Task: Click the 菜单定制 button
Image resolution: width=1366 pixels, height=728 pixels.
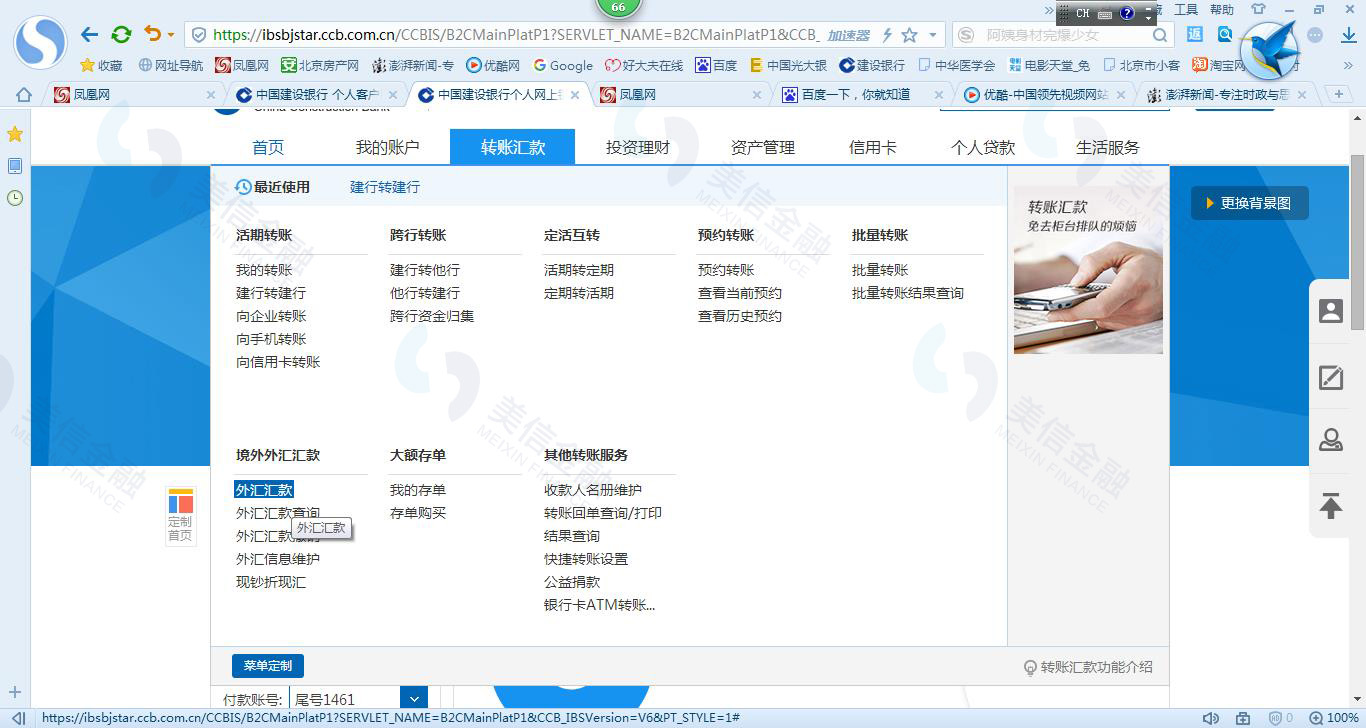Action: [x=267, y=665]
